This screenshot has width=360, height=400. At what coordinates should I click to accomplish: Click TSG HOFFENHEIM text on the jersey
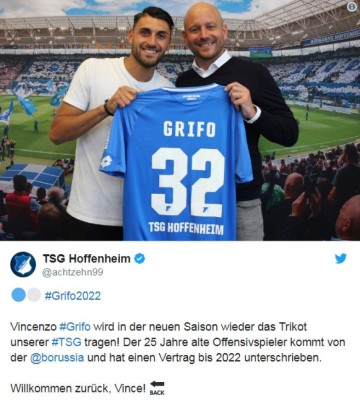point(186,228)
